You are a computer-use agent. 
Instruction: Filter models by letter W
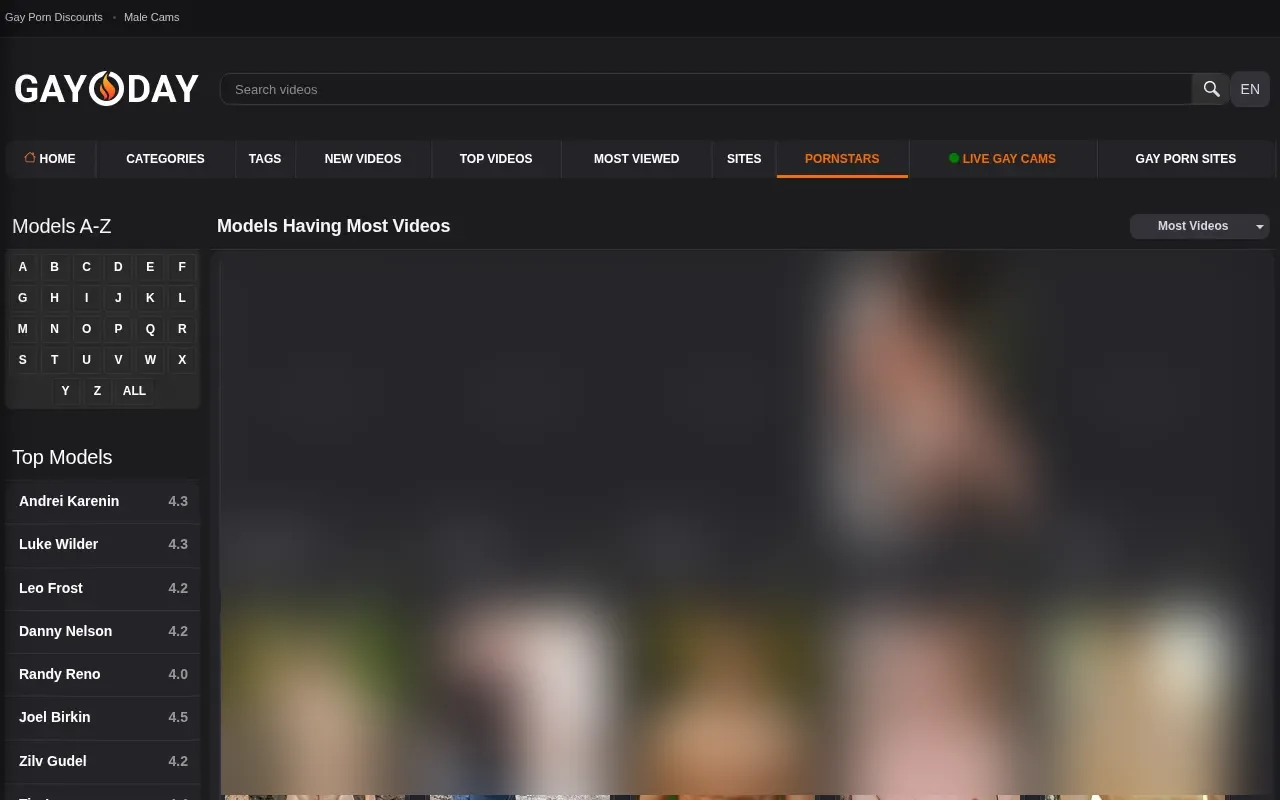point(150,360)
